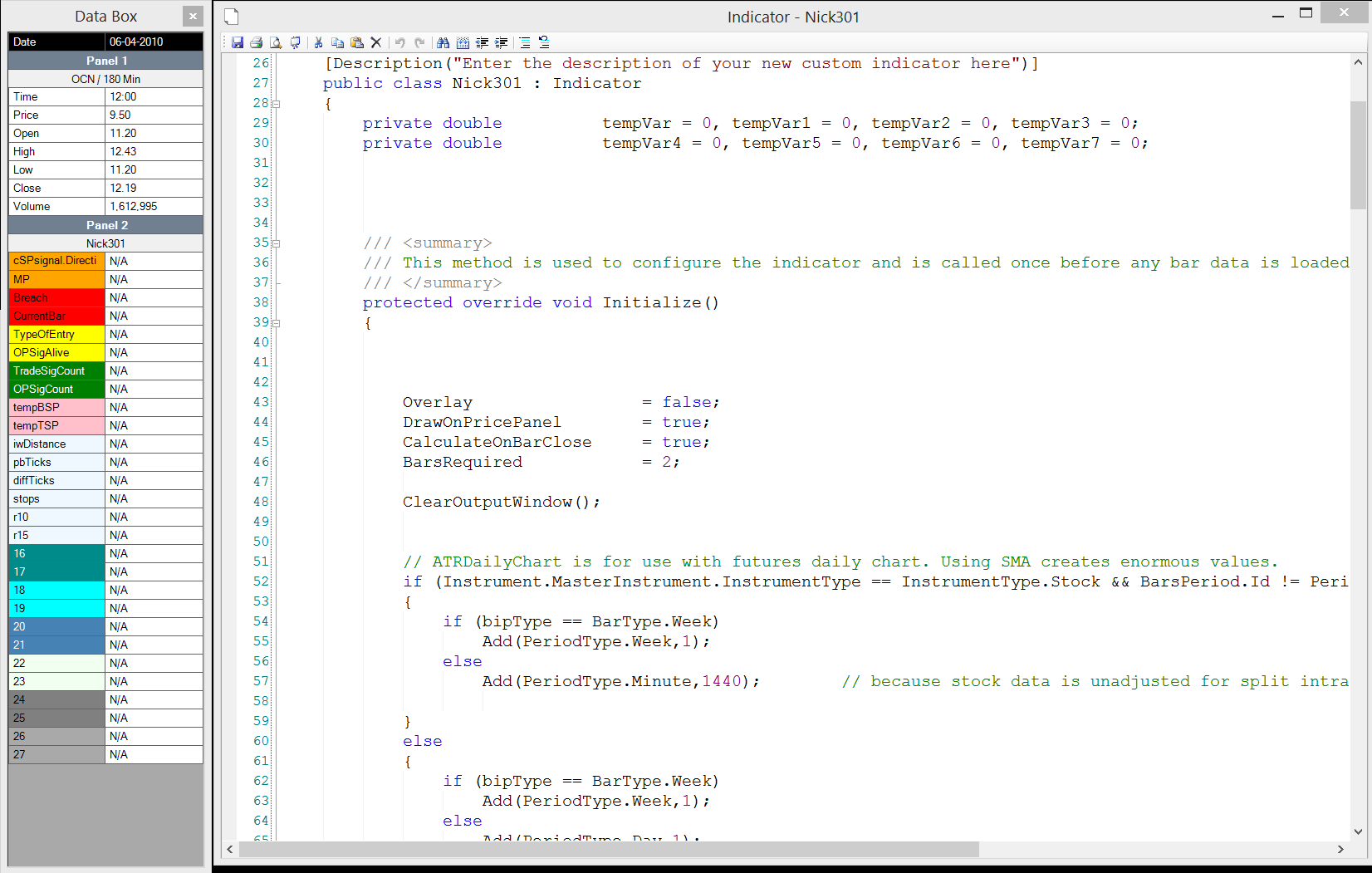This screenshot has width=1372, height=873.
Task: Open print preview from the toolbar
Action: (x=276, y=42)
